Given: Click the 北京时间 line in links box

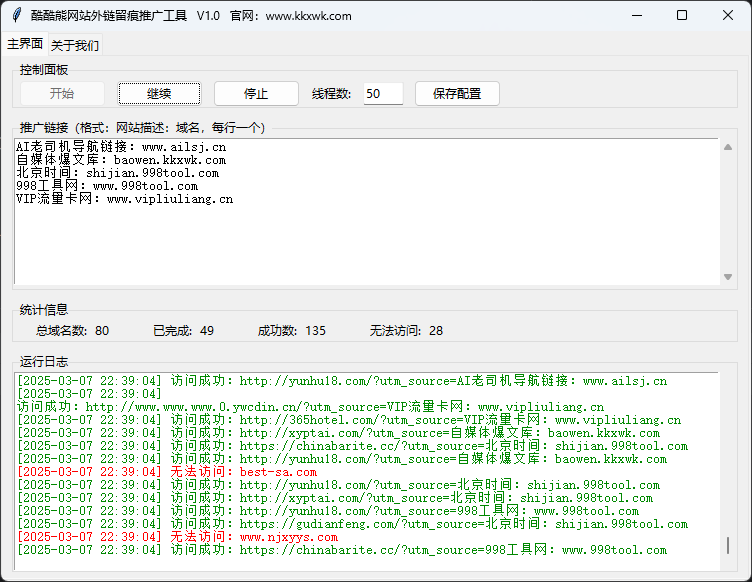Looking at the screenshot, I should pos(117,173).
